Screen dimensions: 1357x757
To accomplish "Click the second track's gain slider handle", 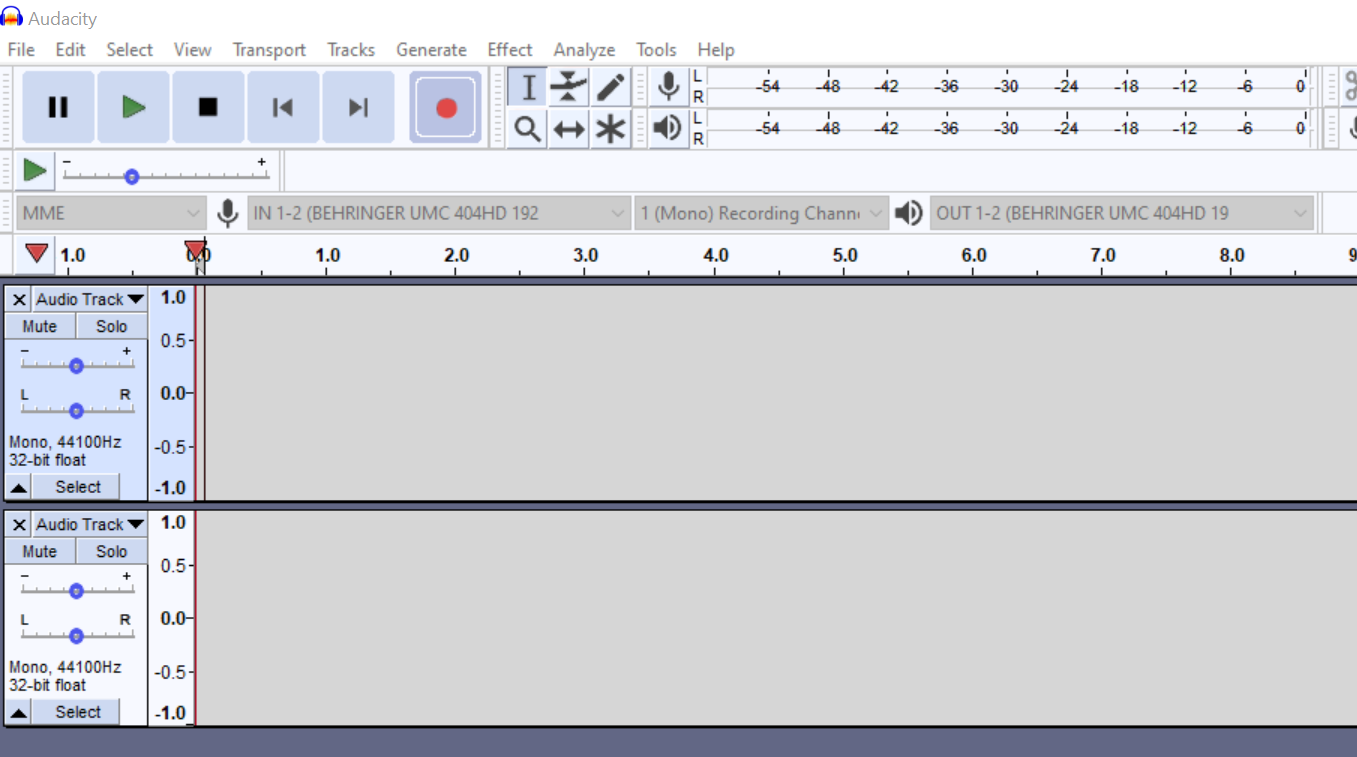I will coord(76,591).
